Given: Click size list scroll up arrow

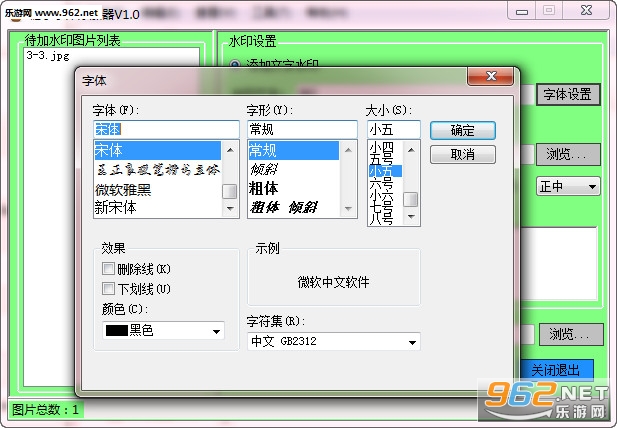Looking at the screenshot, I should pyautogui.click(x=411, y=150).
